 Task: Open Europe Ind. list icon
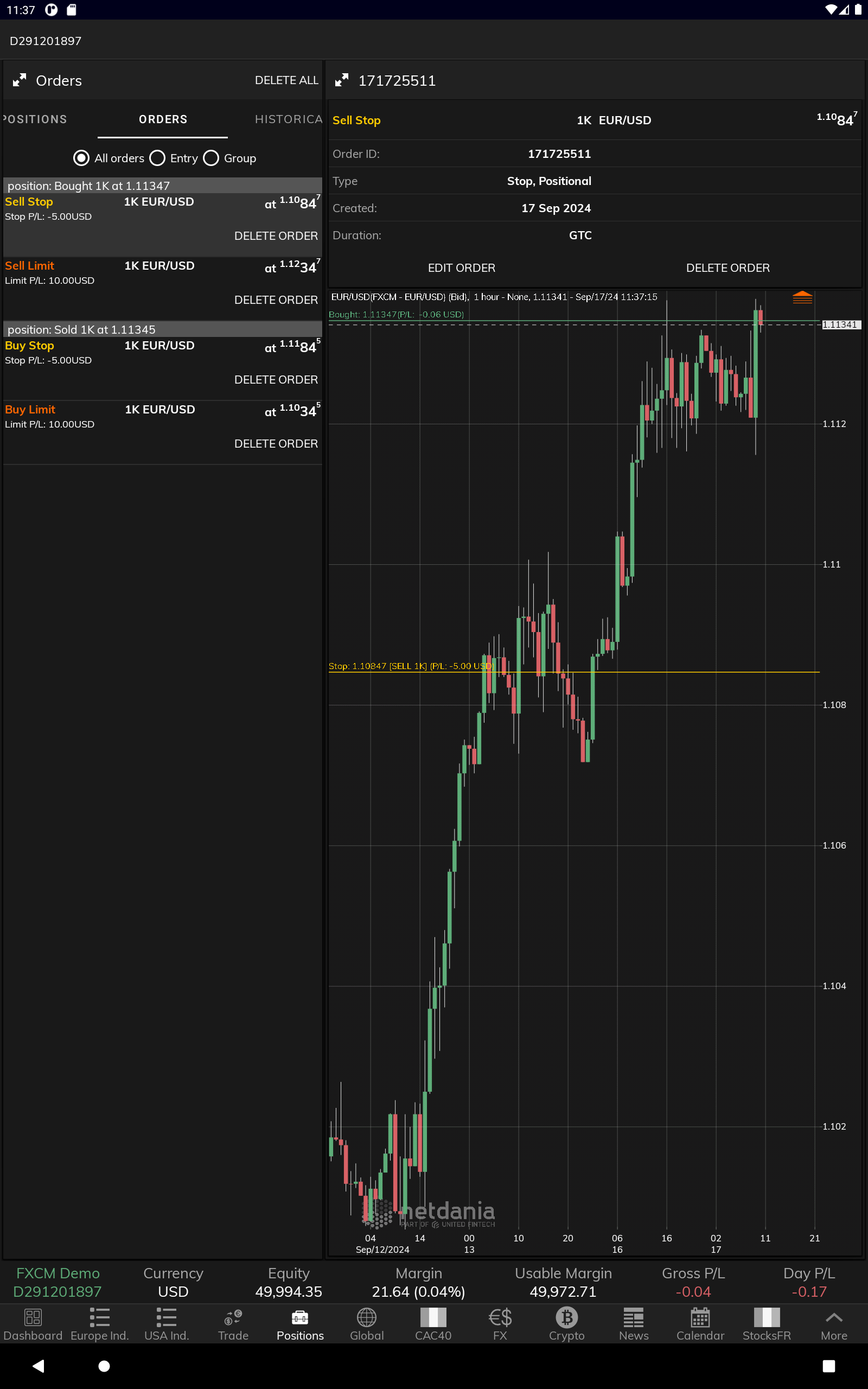tap(99, 1317)
